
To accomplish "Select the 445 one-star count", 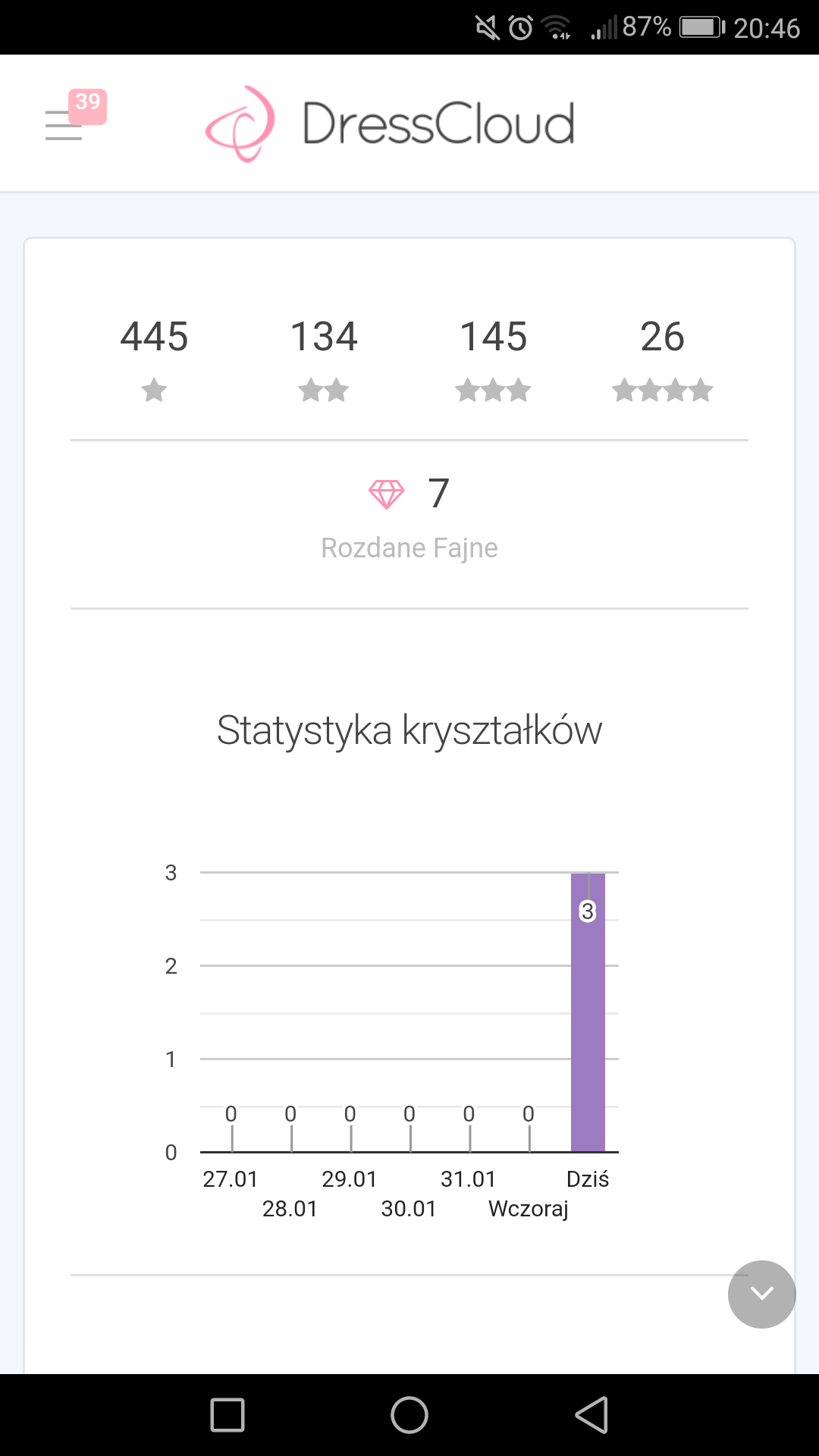I will point(154,337).
